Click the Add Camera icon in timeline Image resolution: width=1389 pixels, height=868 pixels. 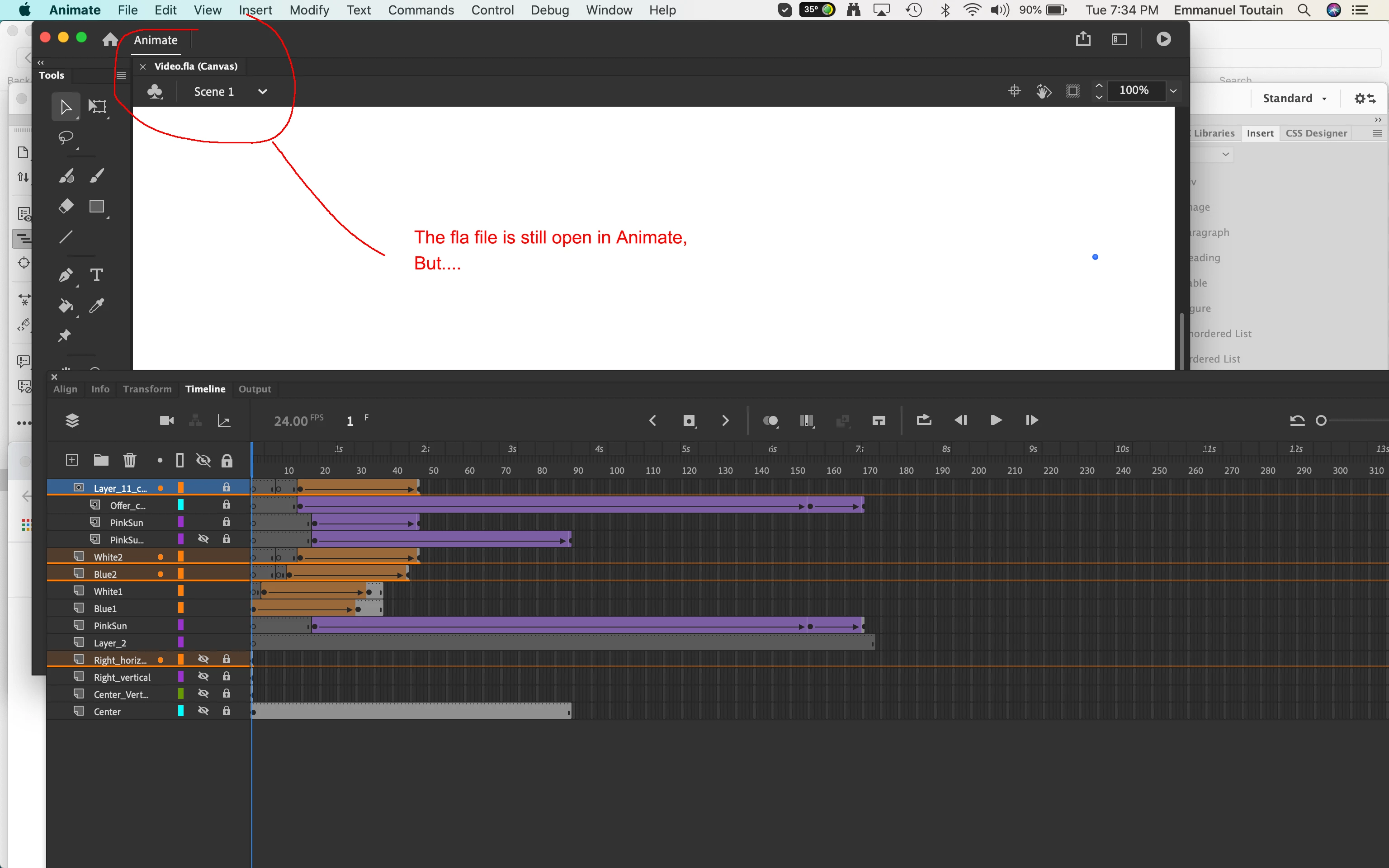click(166, 421)
